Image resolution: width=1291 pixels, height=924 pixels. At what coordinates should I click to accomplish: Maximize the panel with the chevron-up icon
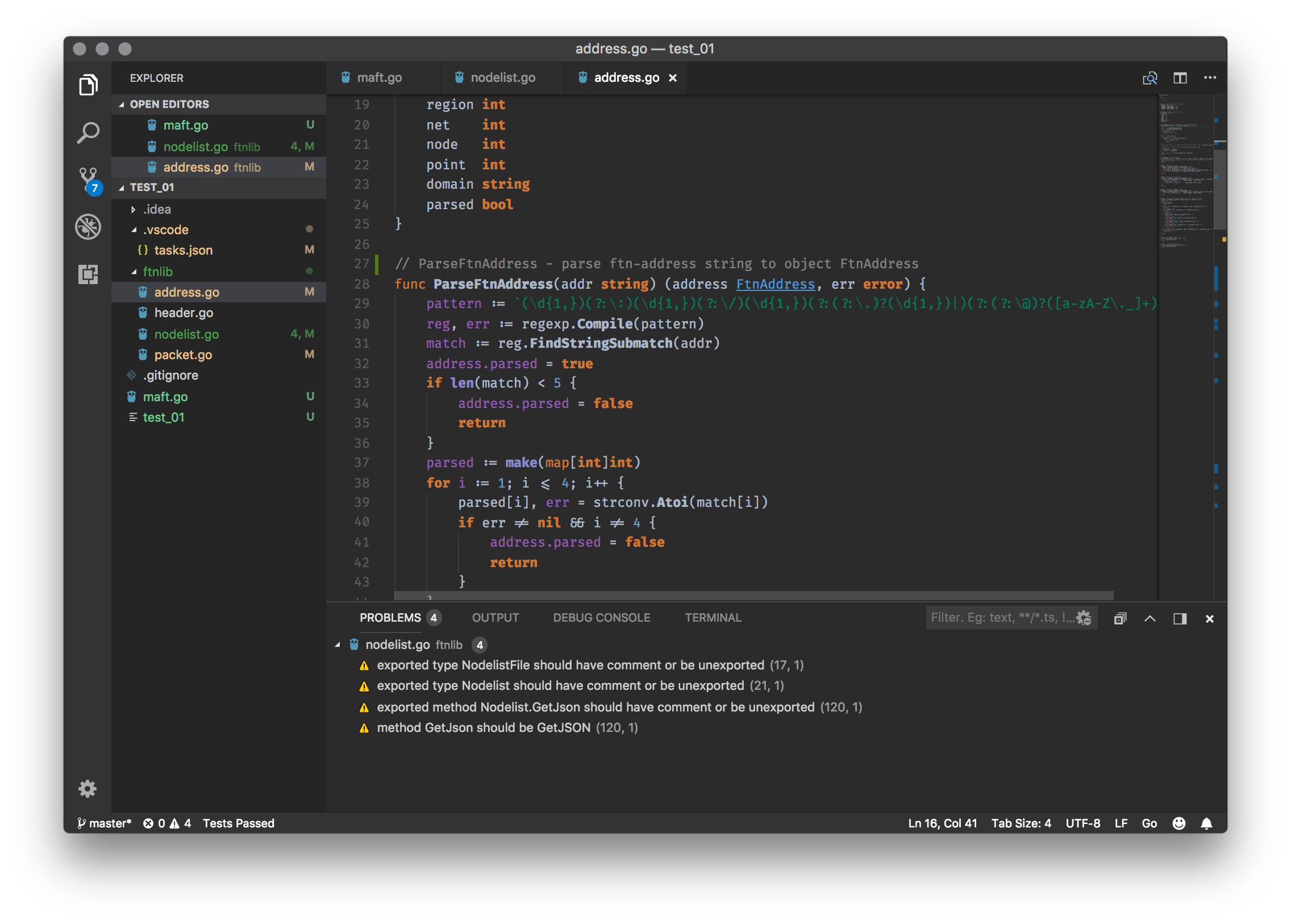click(1150, 618)
